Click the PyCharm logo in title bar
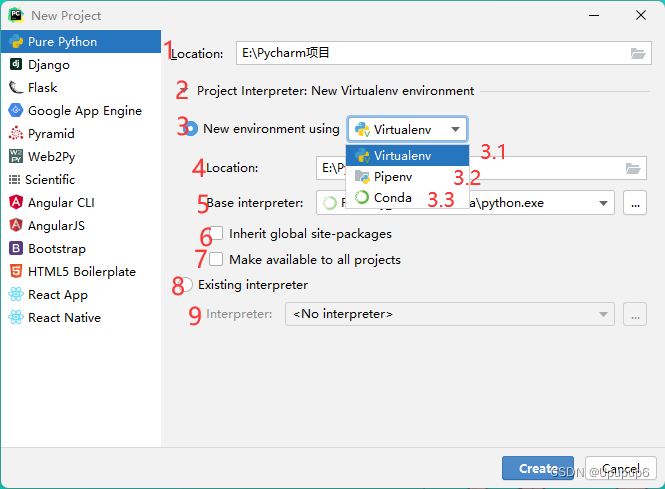Screen dimensions: 665x489 [16, 15]
